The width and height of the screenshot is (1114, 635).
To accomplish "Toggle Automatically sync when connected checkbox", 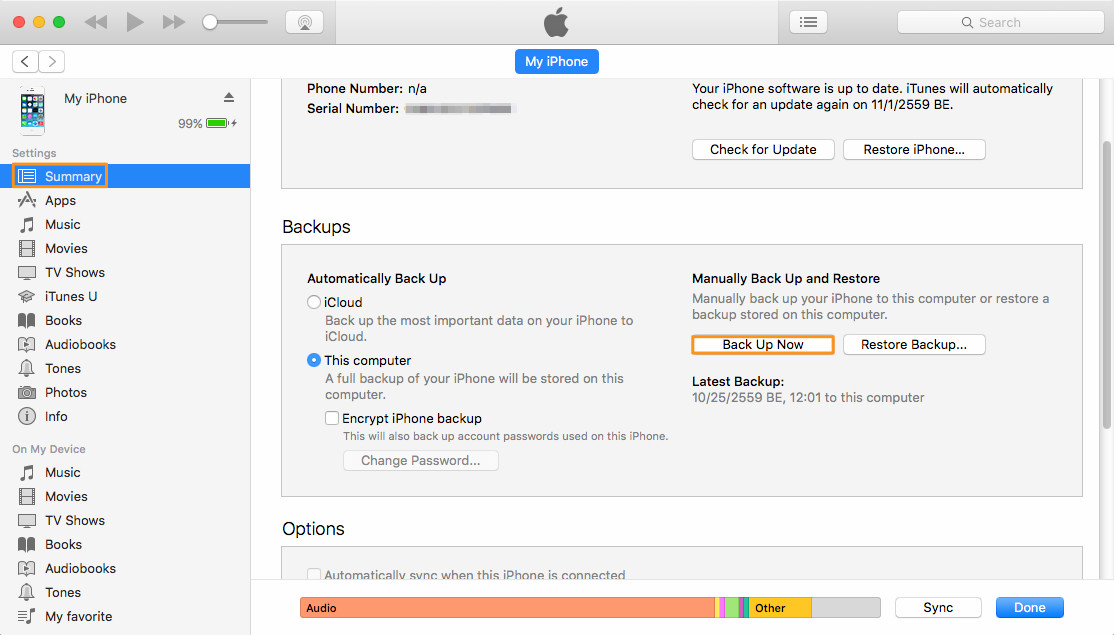I will [313, 574].
